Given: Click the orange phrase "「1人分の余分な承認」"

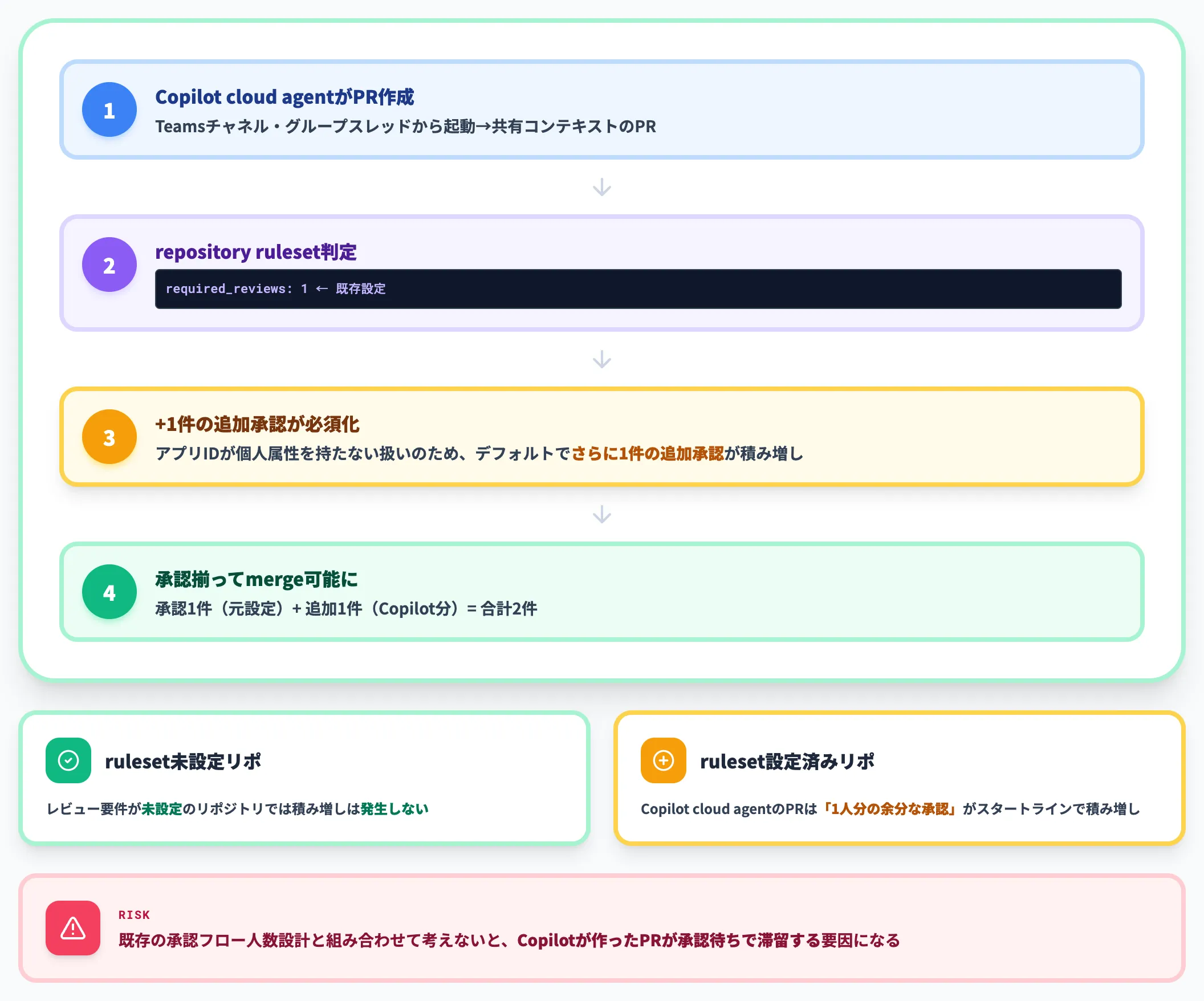Looking at the screenshot, I should (890, 809).
